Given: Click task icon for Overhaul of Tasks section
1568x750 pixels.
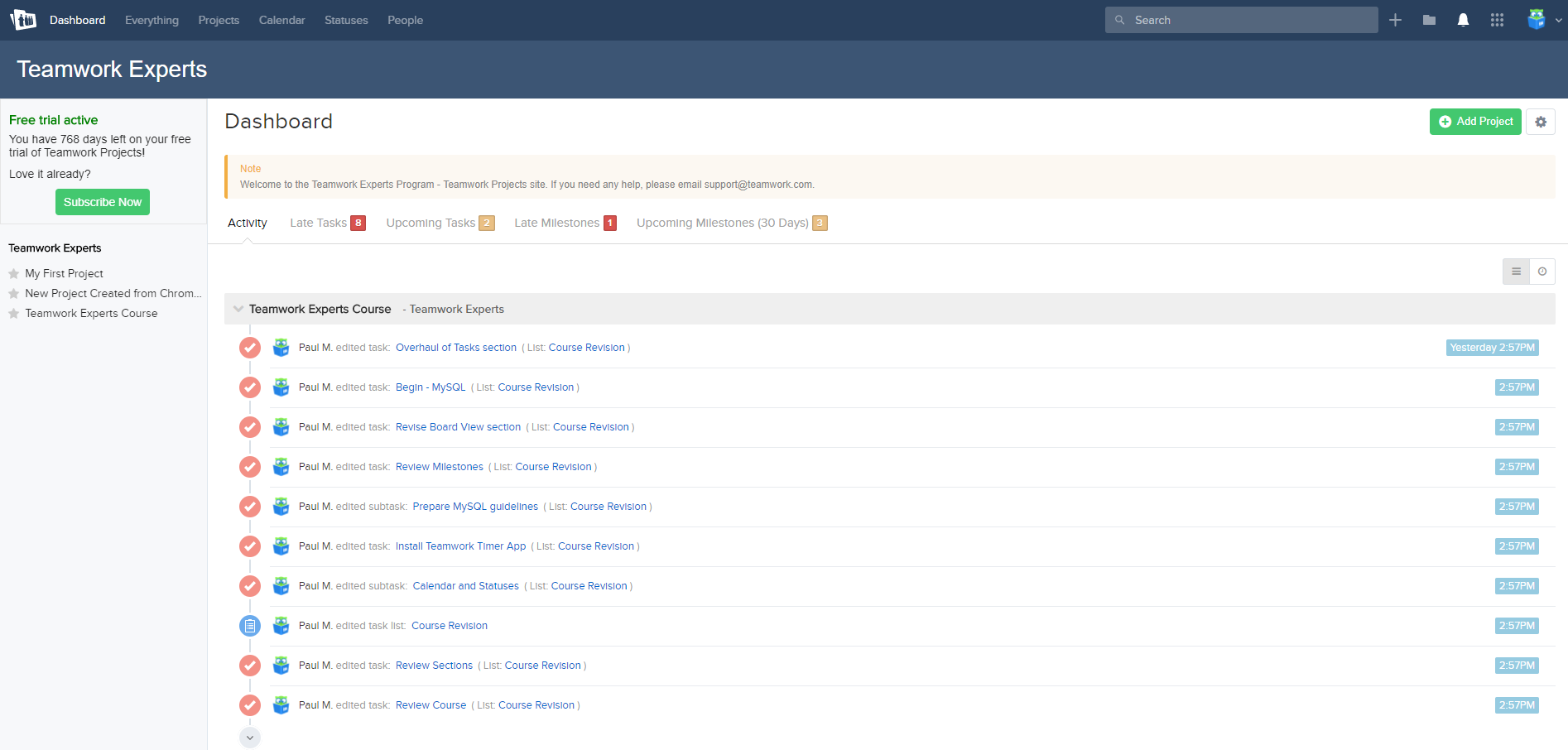Looking at the screenshot, I should pyautogui.click(x=250, y=348).
